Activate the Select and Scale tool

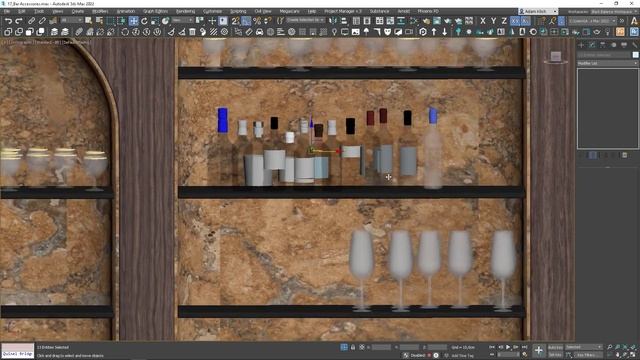(x=155, y=21)
